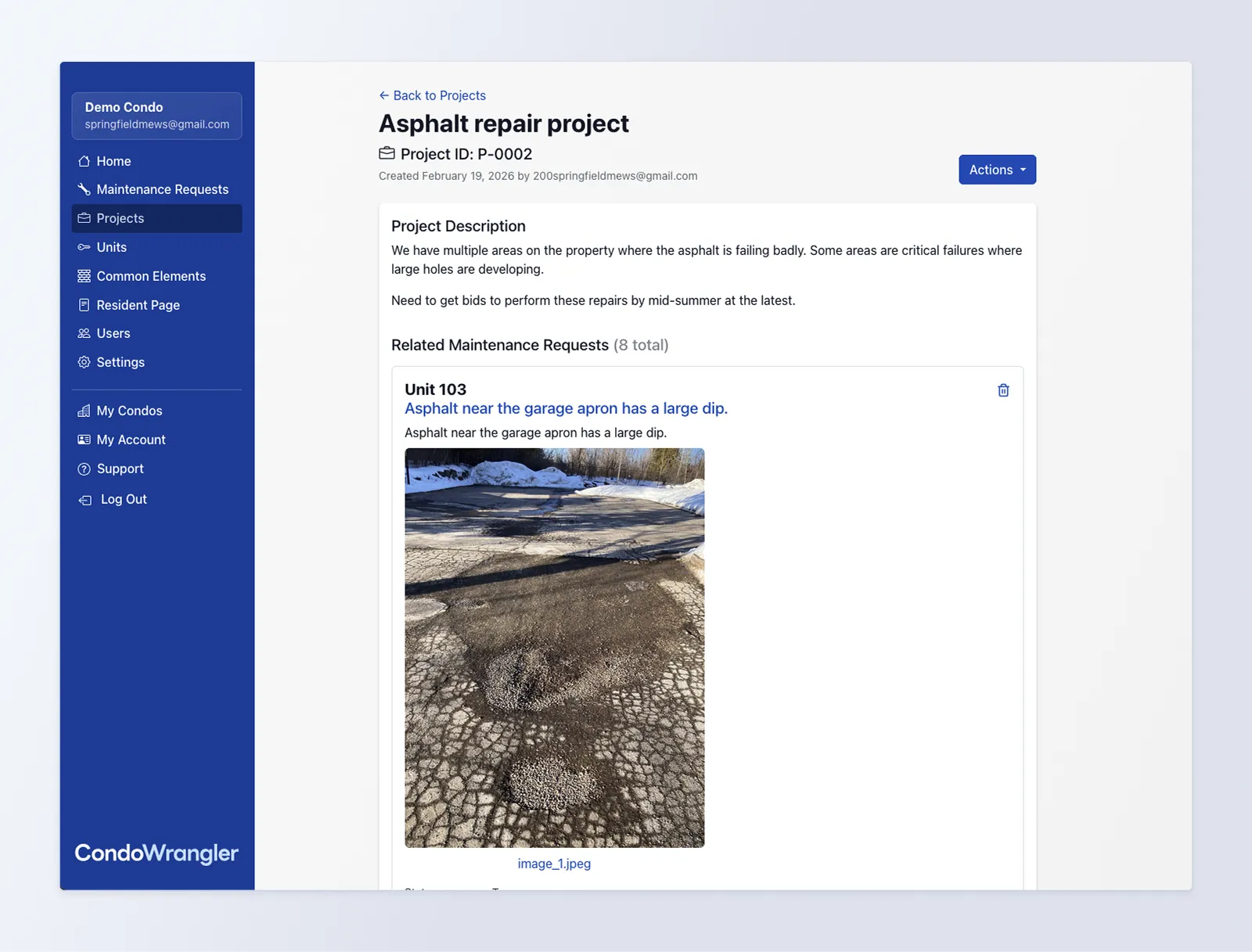Click the Support question mark icon
The width and height of the screenshot is (1252, 952).
84,469
